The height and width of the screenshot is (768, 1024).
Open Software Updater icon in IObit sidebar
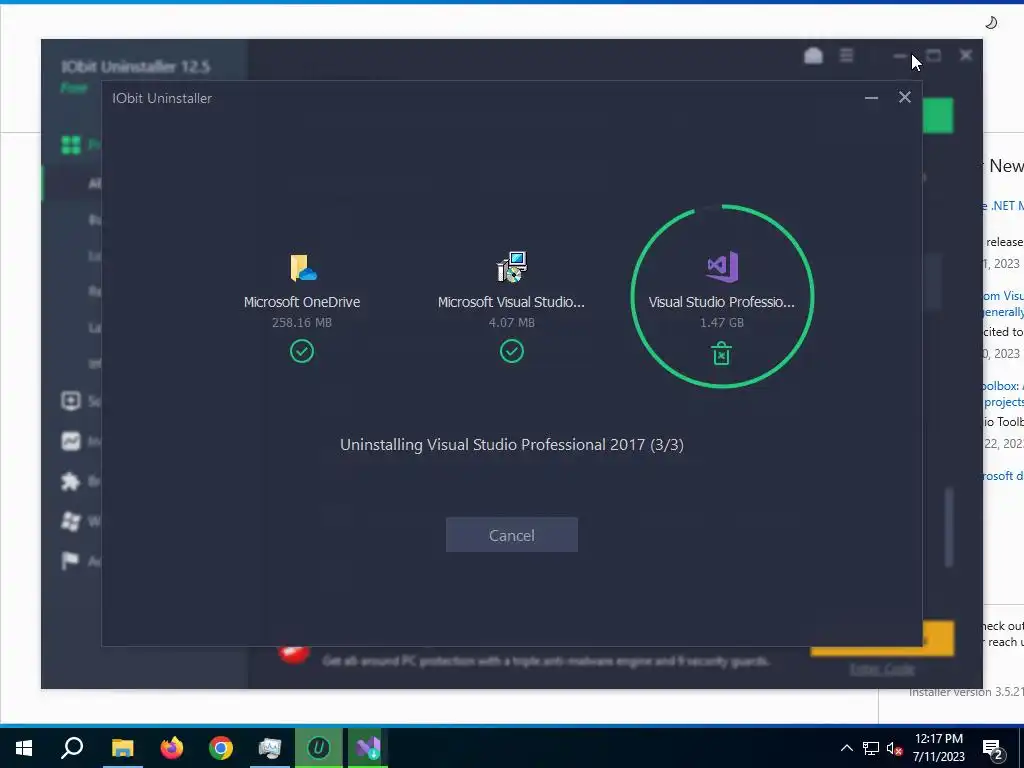pos(71,400)
